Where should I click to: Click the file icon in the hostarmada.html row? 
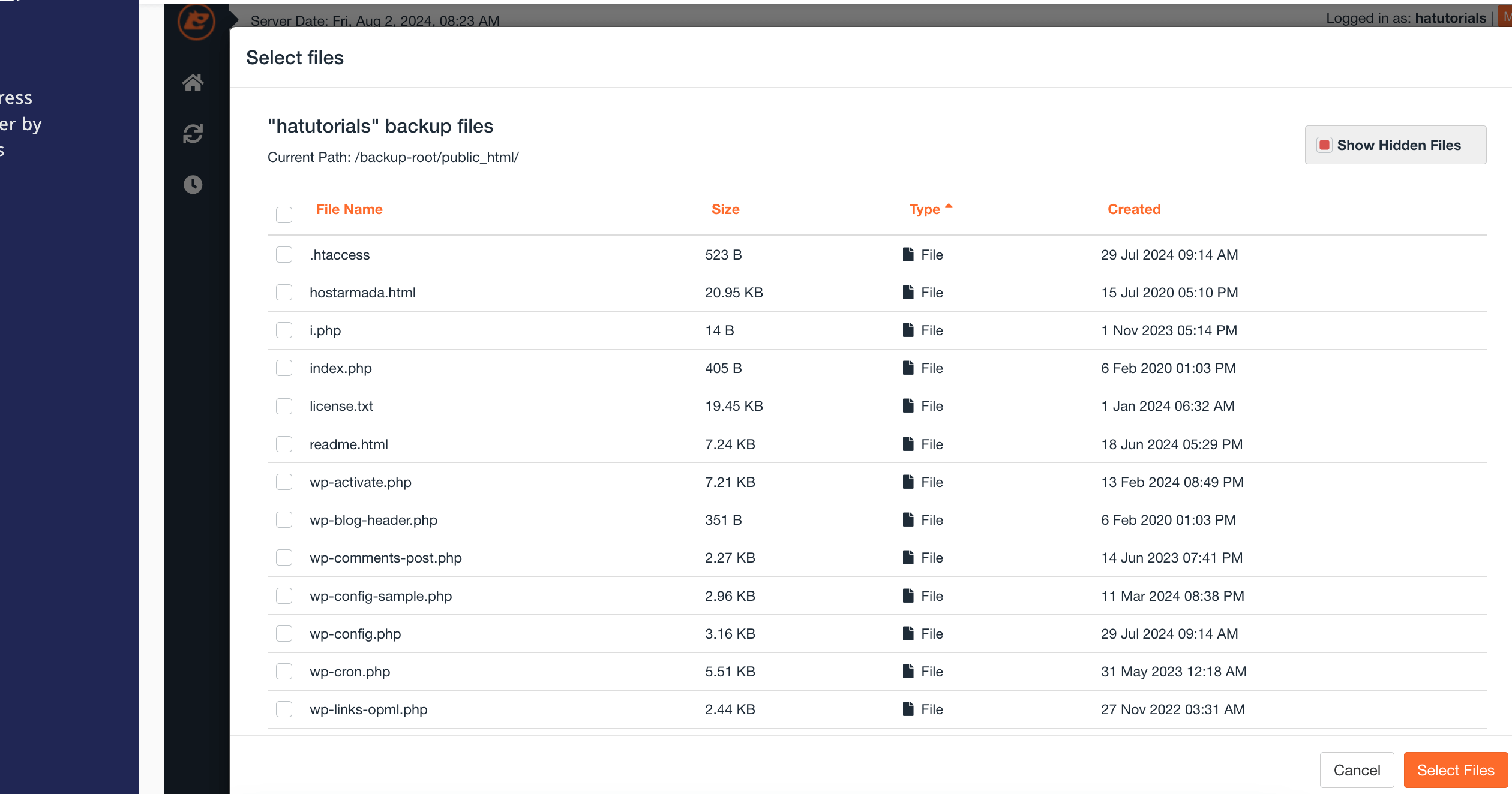[908, 292]
